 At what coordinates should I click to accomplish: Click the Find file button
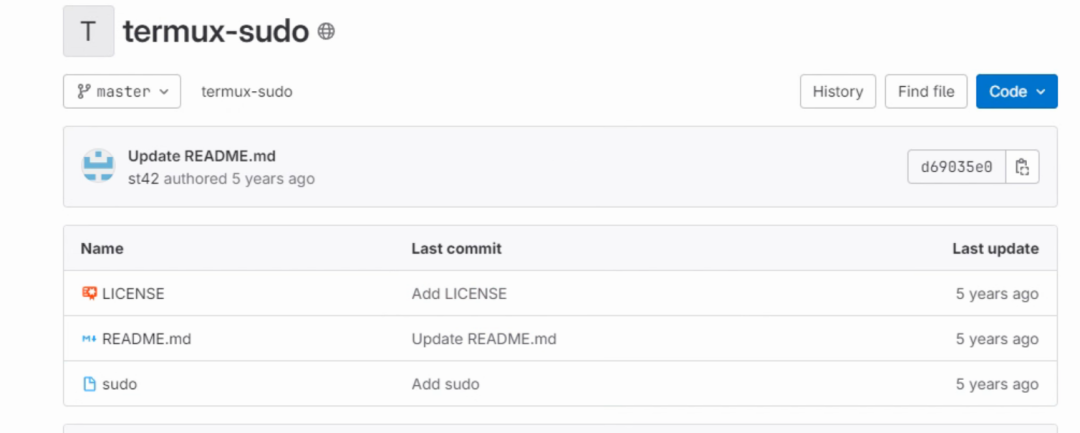[926, 92]
